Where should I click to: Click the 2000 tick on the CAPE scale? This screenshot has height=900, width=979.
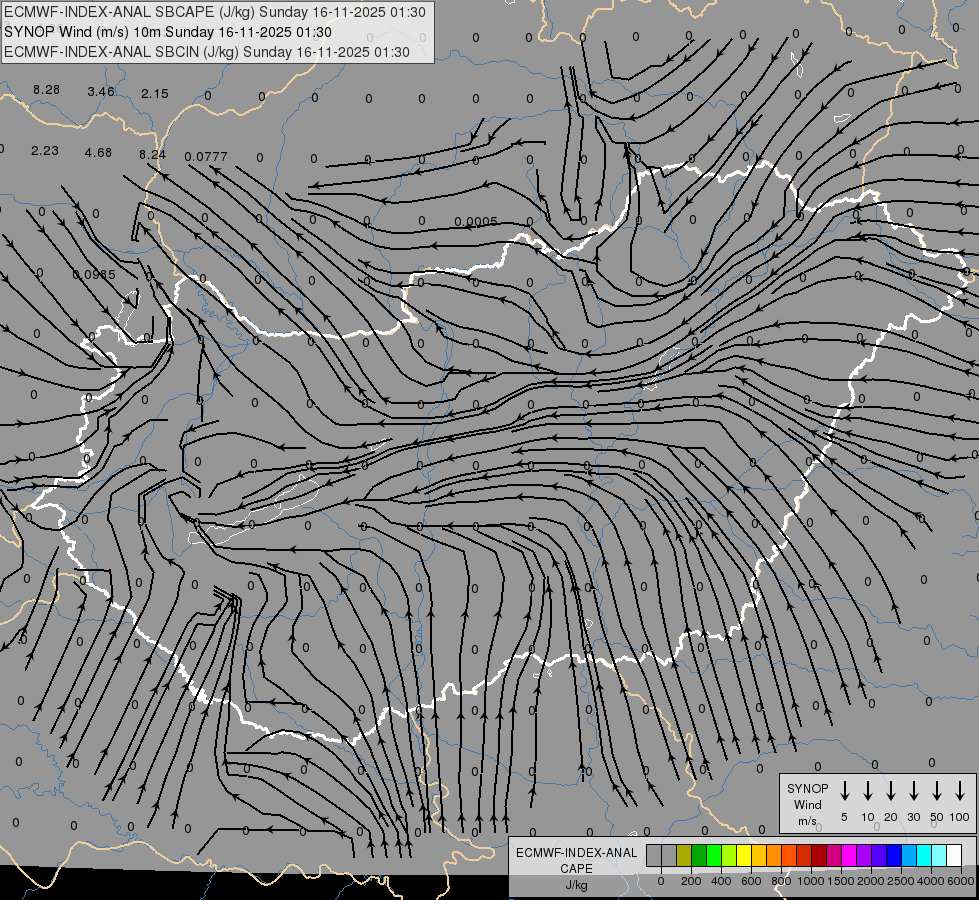(871, 881)
